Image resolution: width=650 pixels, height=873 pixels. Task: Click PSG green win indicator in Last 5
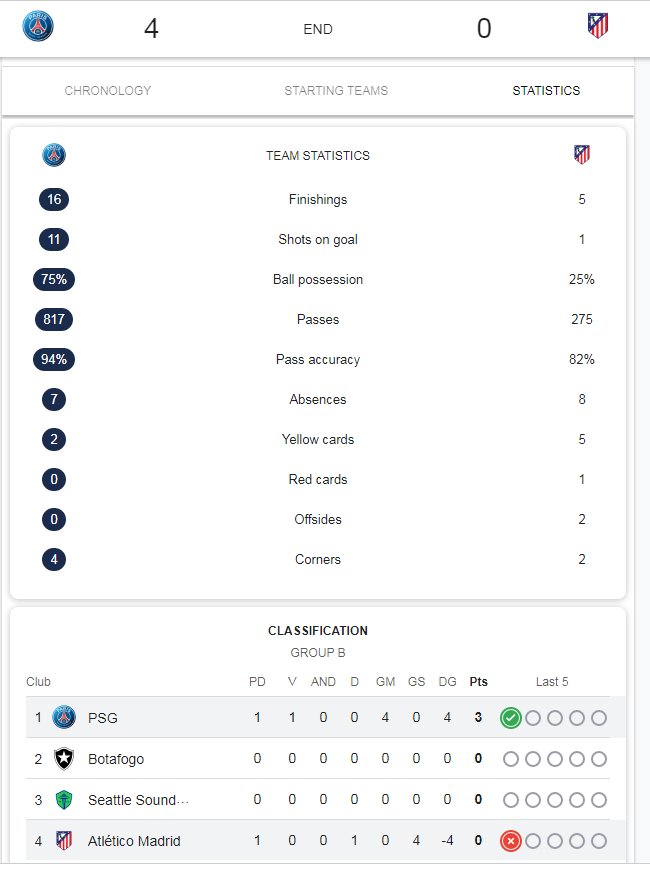pos(510,718)
